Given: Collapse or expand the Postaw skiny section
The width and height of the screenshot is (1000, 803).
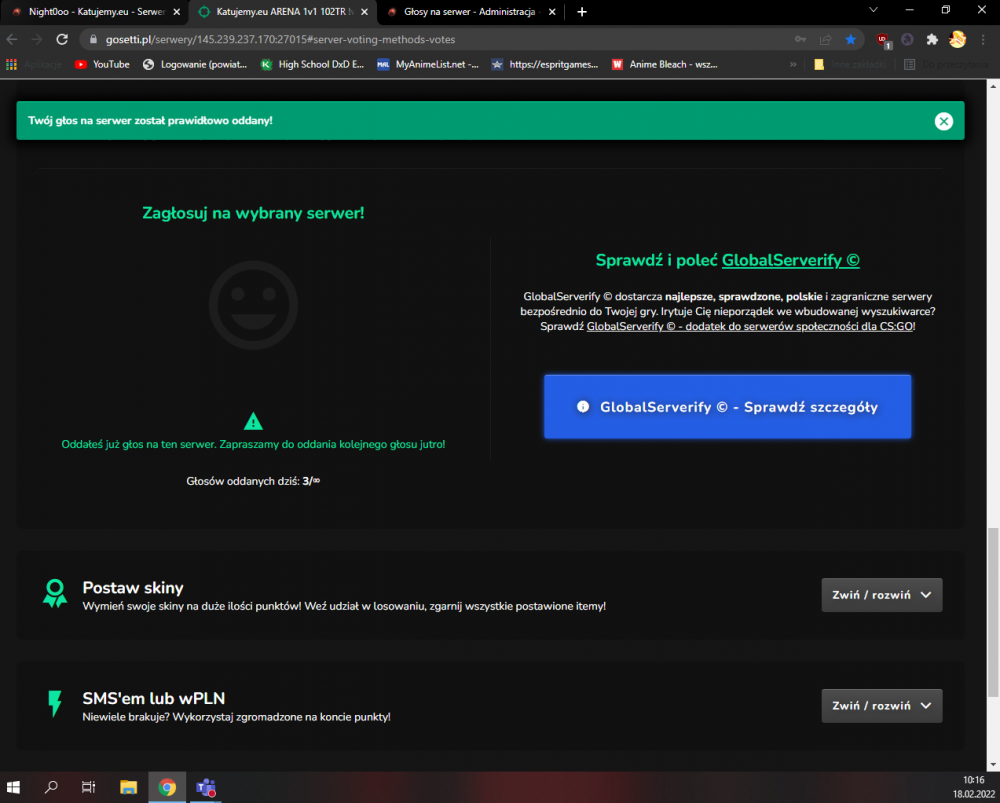Looking at the screenshot, I should (881, 595).
